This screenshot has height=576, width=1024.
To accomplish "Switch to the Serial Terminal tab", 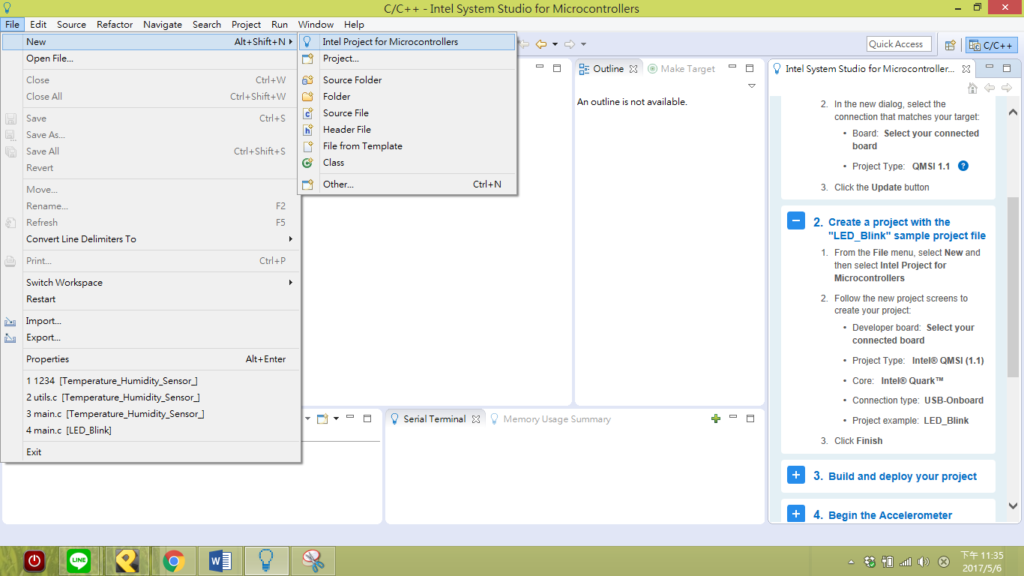I will 434,419.
